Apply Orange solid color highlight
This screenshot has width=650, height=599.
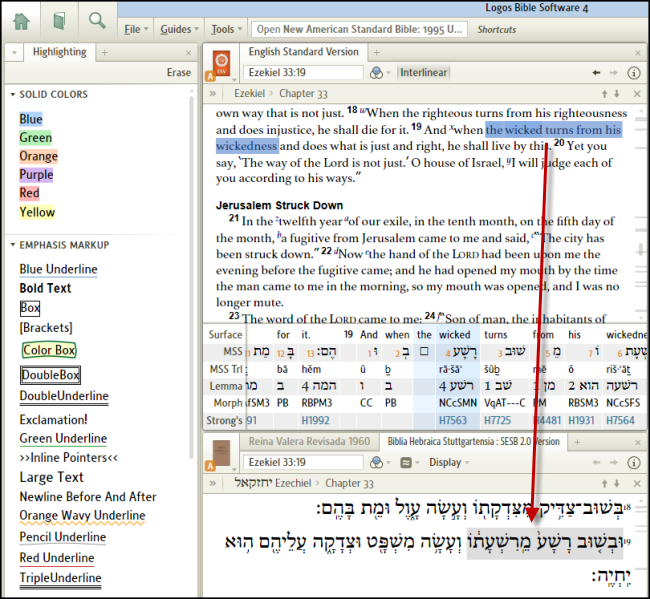(38, 156)
